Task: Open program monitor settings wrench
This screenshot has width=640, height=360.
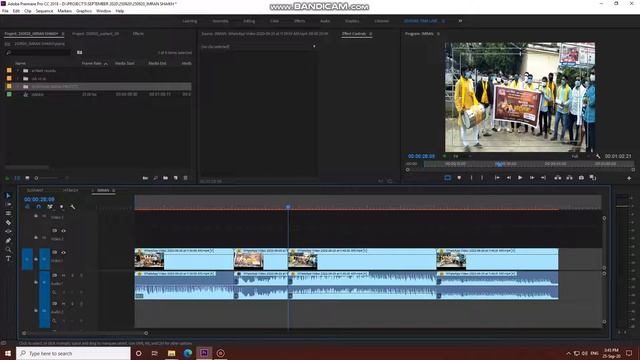Action: pos(598,156)
